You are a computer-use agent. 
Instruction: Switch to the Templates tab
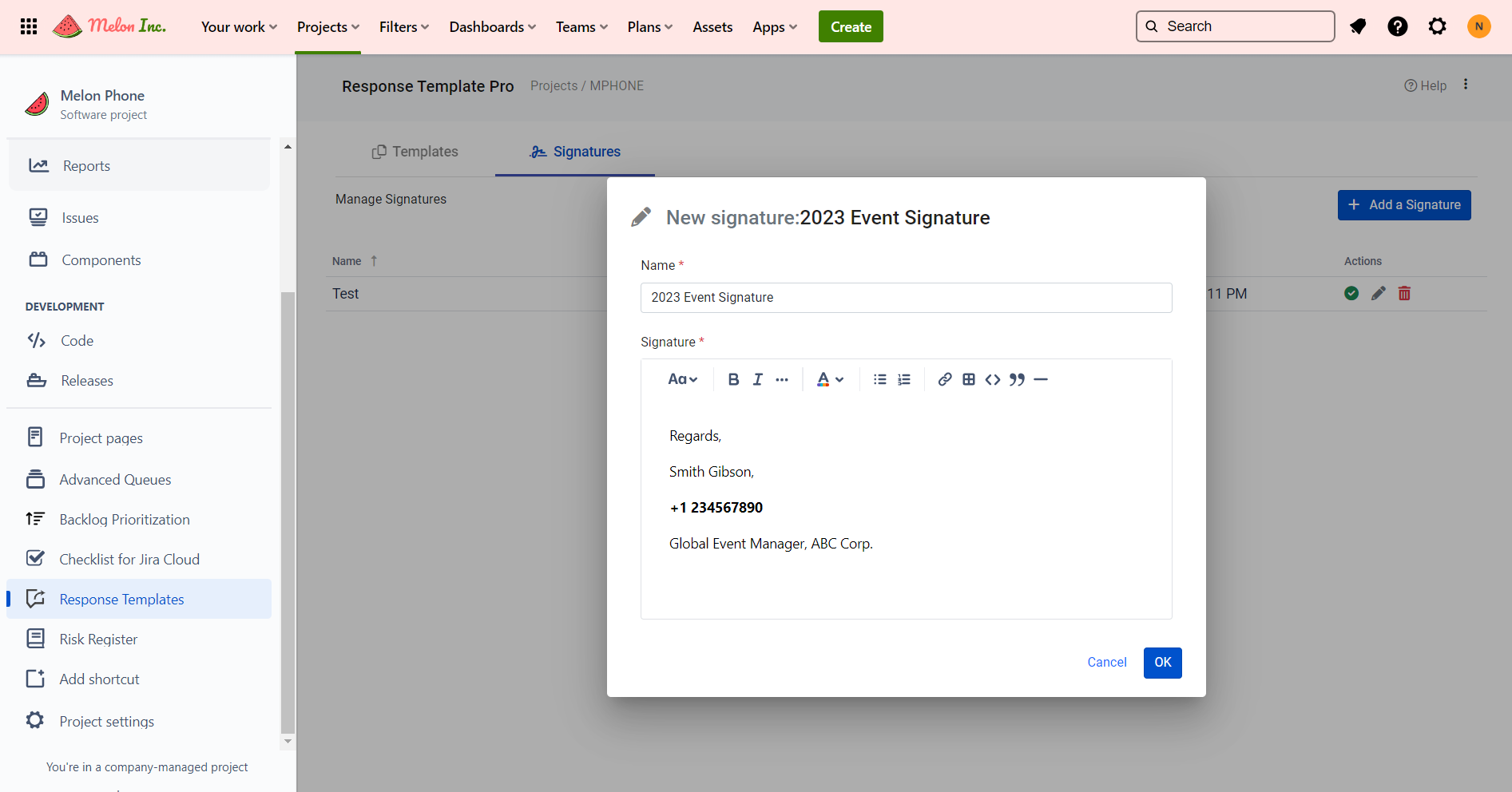point(415,152)
